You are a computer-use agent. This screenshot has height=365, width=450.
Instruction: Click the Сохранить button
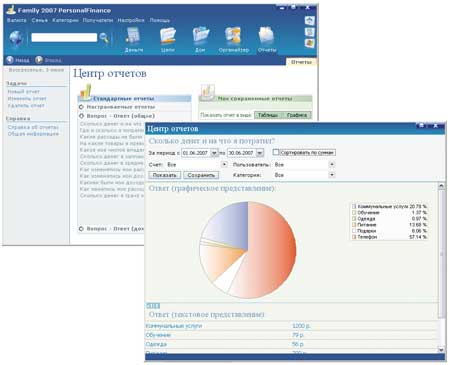[201, 175]
